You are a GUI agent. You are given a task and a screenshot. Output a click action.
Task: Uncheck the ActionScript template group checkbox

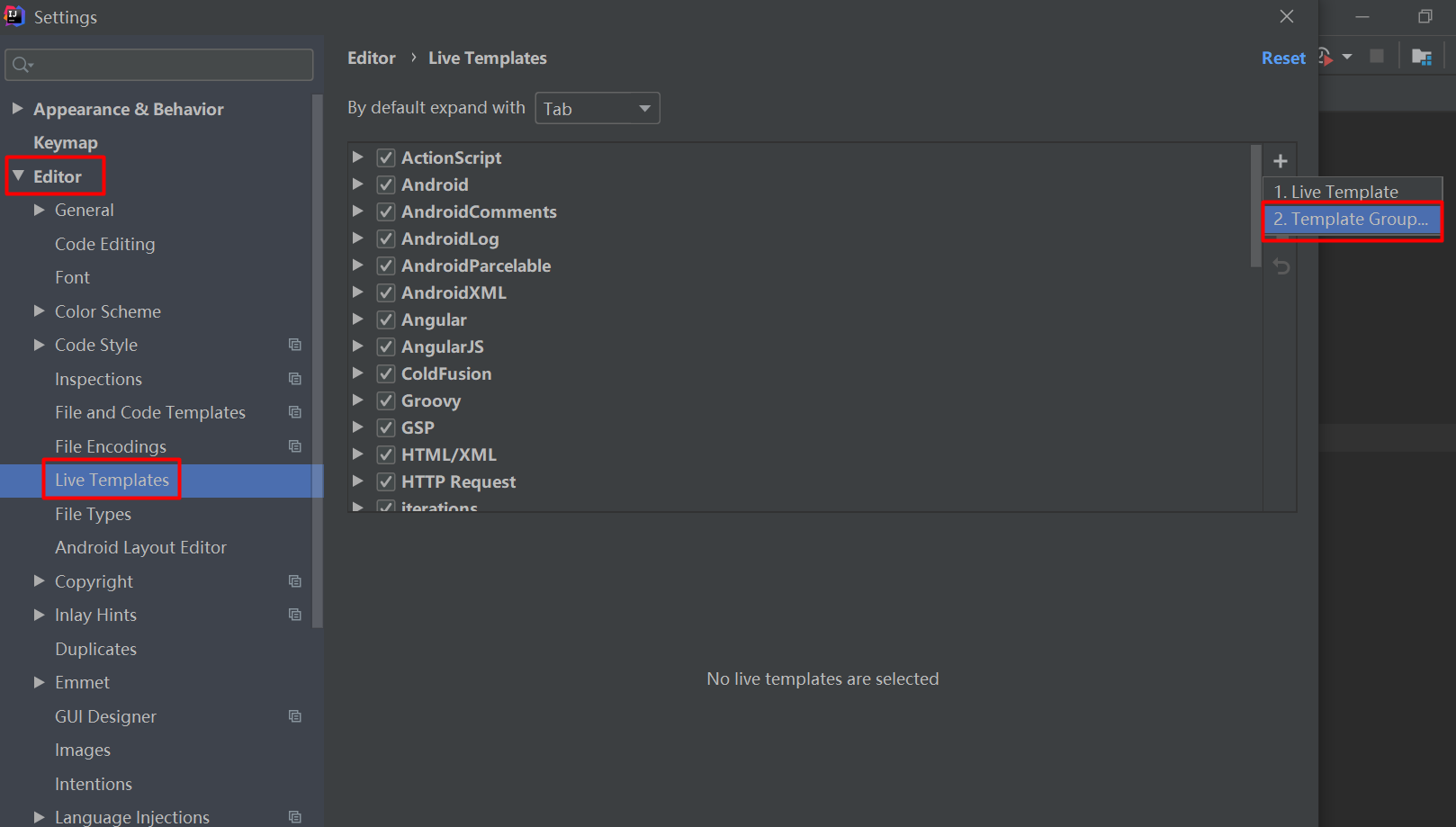click(386, 157)
